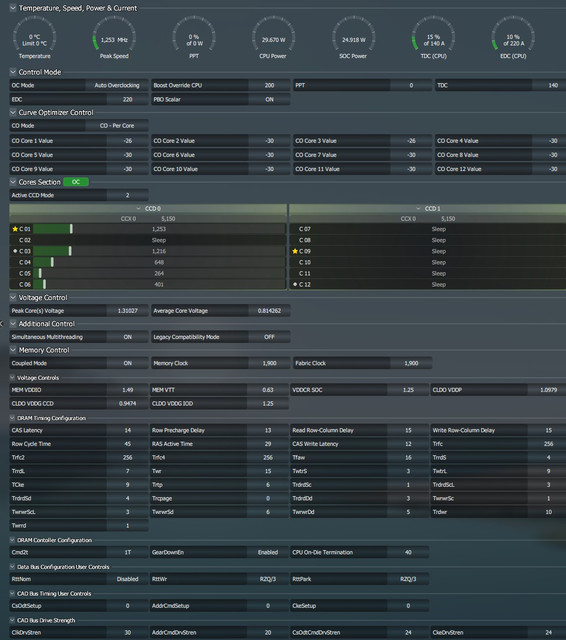Collapse the Temperature, Speed, Power & Current section
The image size is (566, 640).
pos(13,8)
